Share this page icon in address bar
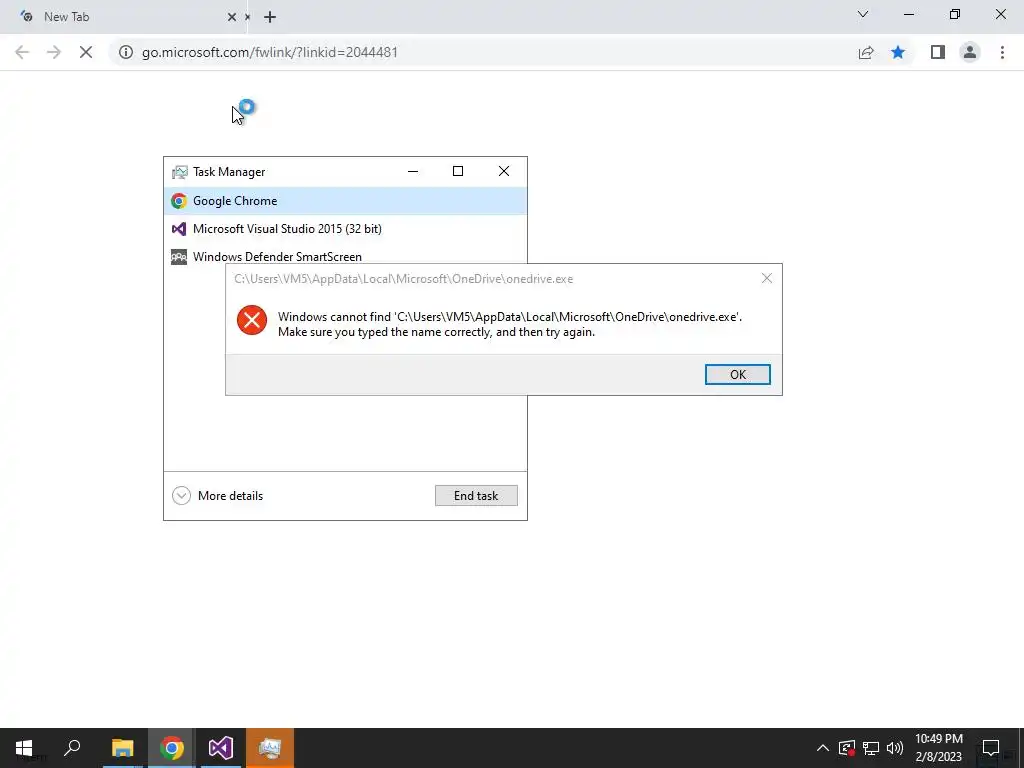This screenshot has width=1024, height=768. click(866, 52)
